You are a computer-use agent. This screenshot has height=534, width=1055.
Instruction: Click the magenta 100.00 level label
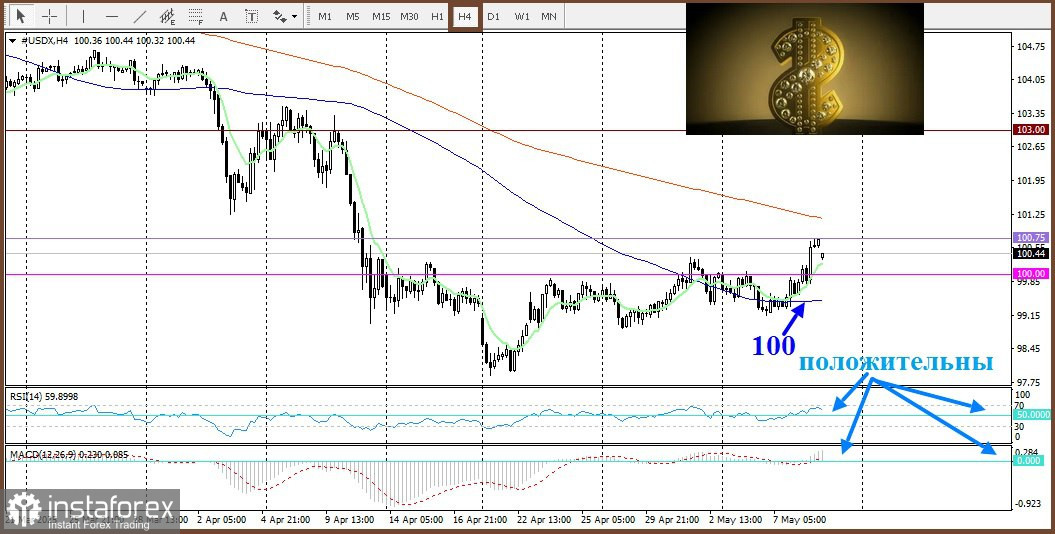click(x=1031, y=274)
